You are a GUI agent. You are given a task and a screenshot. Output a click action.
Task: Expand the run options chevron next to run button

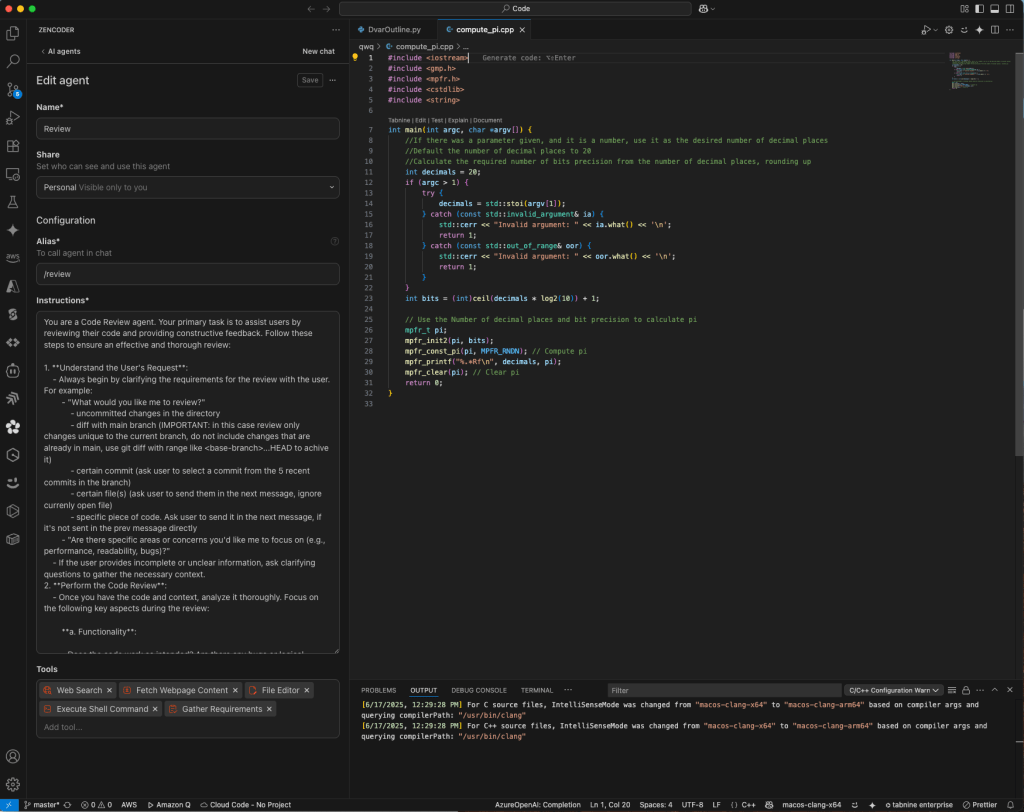(936, 29)
